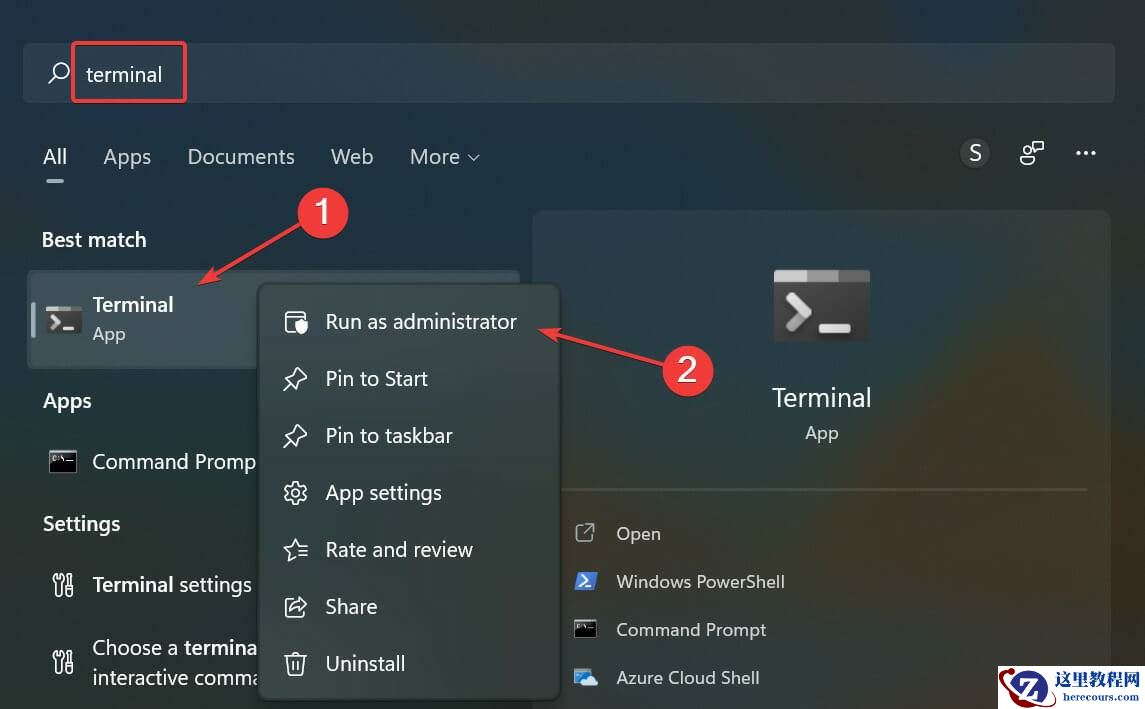Click the shield icon for Run as administrator
Image resolution: width=1145 pixels, height=709 pixels.
(296, 322)
